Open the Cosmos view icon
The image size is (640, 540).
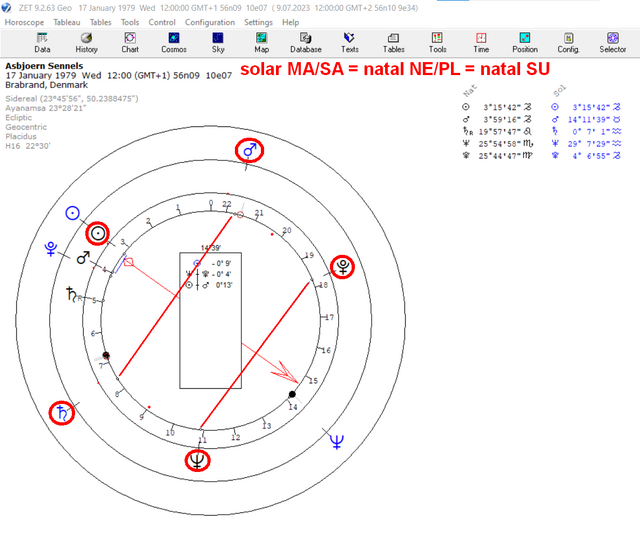(174, 43)
